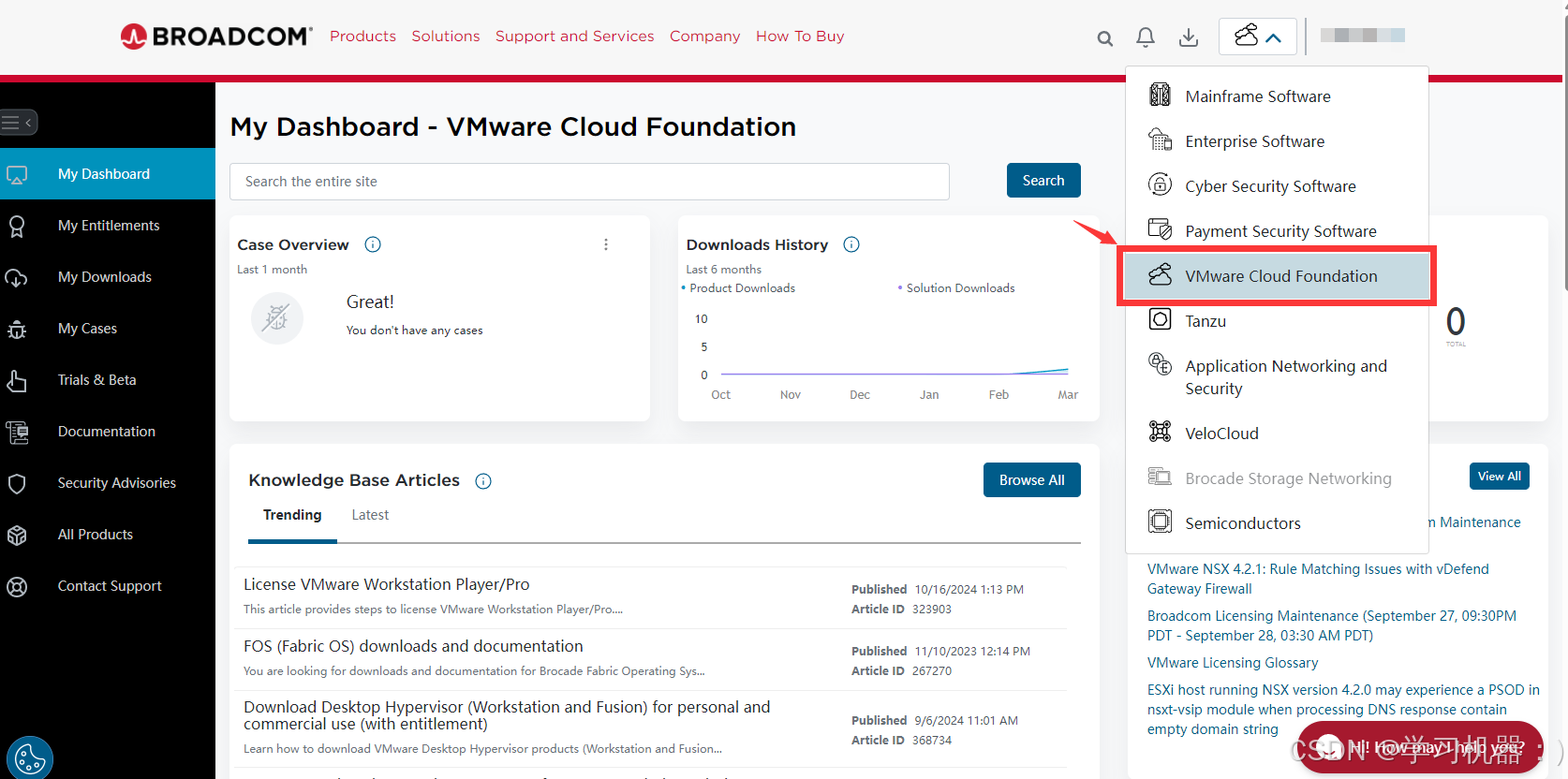1568x779 pixels.
Task: Click Article ID 323903 text
Action: [x=901, y=610]
